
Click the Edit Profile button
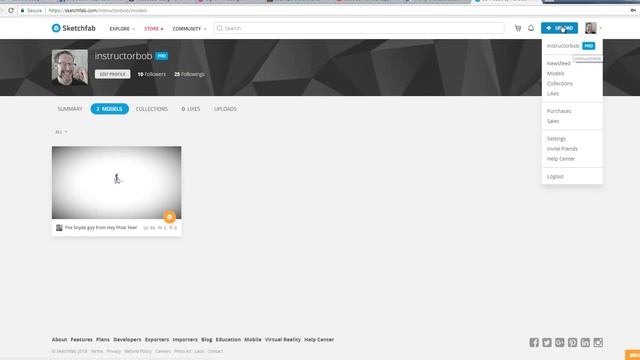[x=113, y=74]
